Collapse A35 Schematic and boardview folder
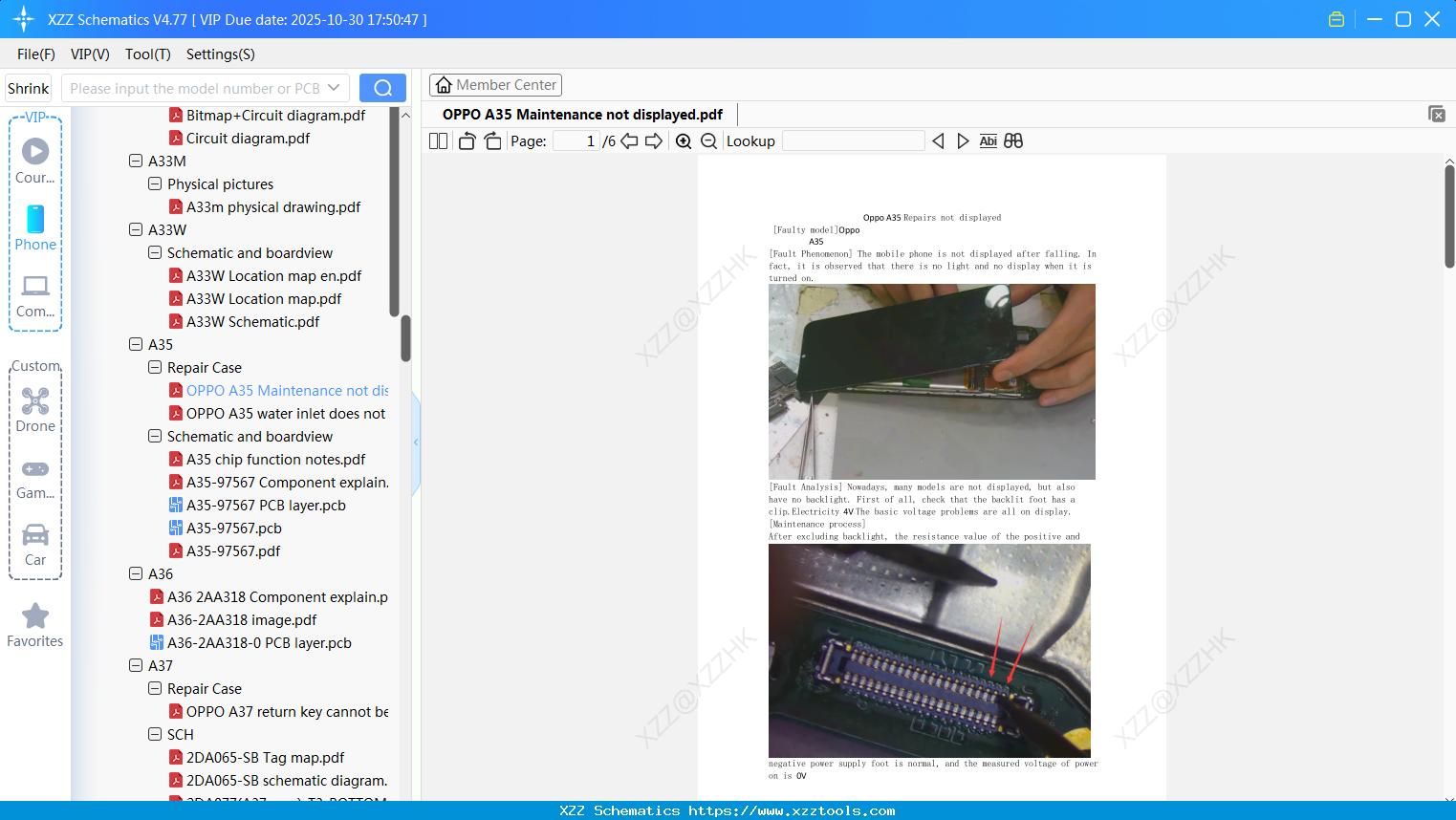 (x=155, y=437)
